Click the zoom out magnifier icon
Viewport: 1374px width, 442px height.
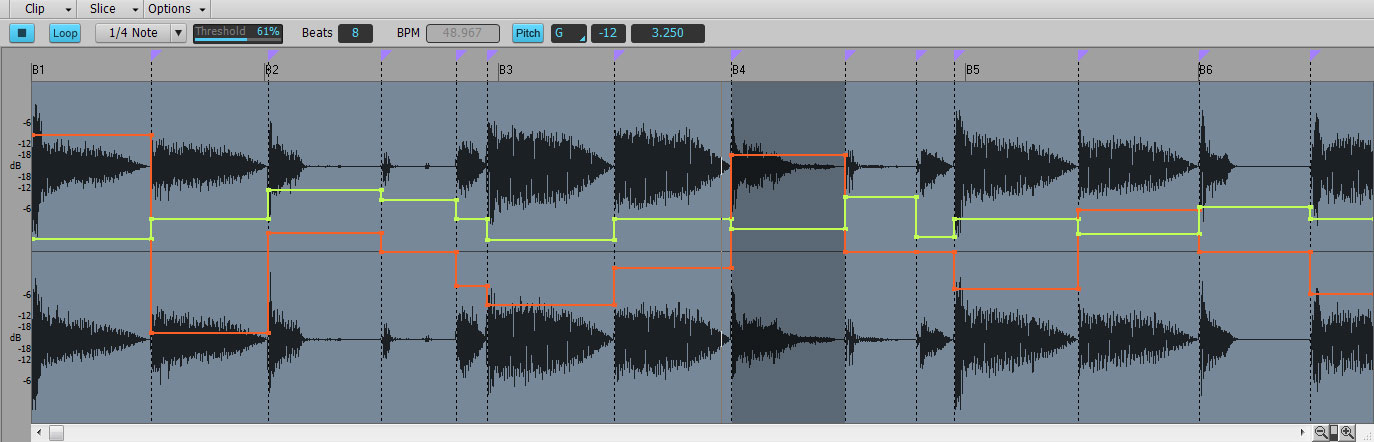coord(1321,432)
